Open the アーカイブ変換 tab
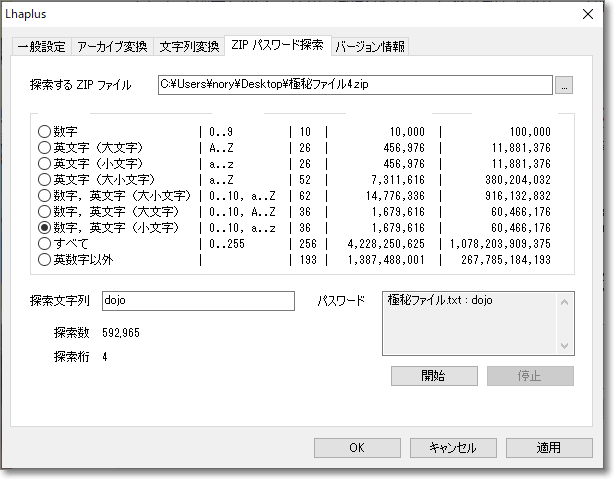The width and height of the screenshot is (614, 479). tap(112, 47)
